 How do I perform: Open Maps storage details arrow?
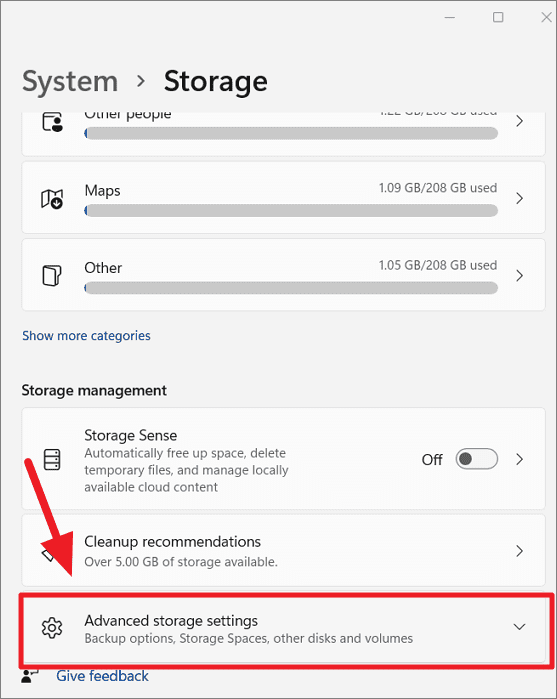coord(519,198)
